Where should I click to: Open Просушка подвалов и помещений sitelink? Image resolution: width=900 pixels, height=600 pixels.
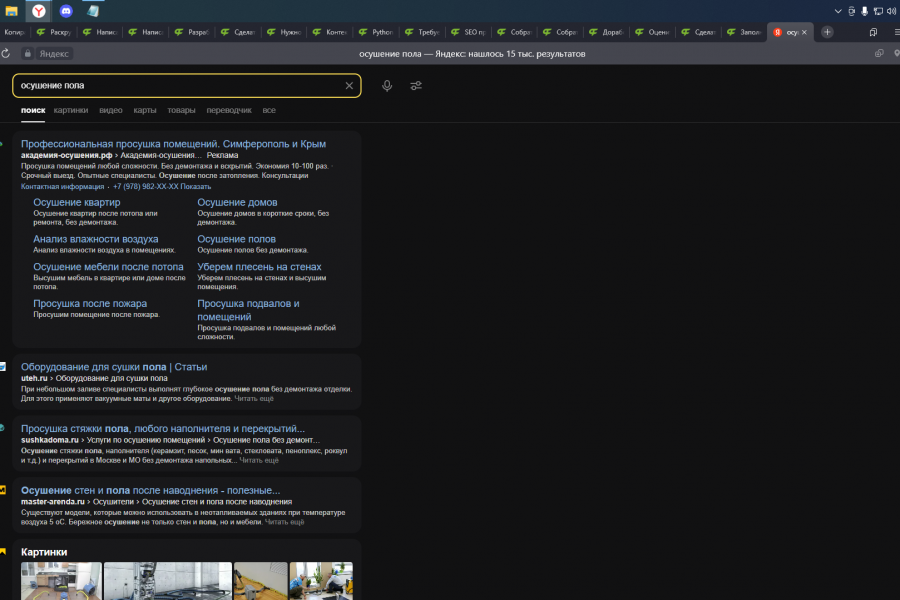(x=249, y=310)
